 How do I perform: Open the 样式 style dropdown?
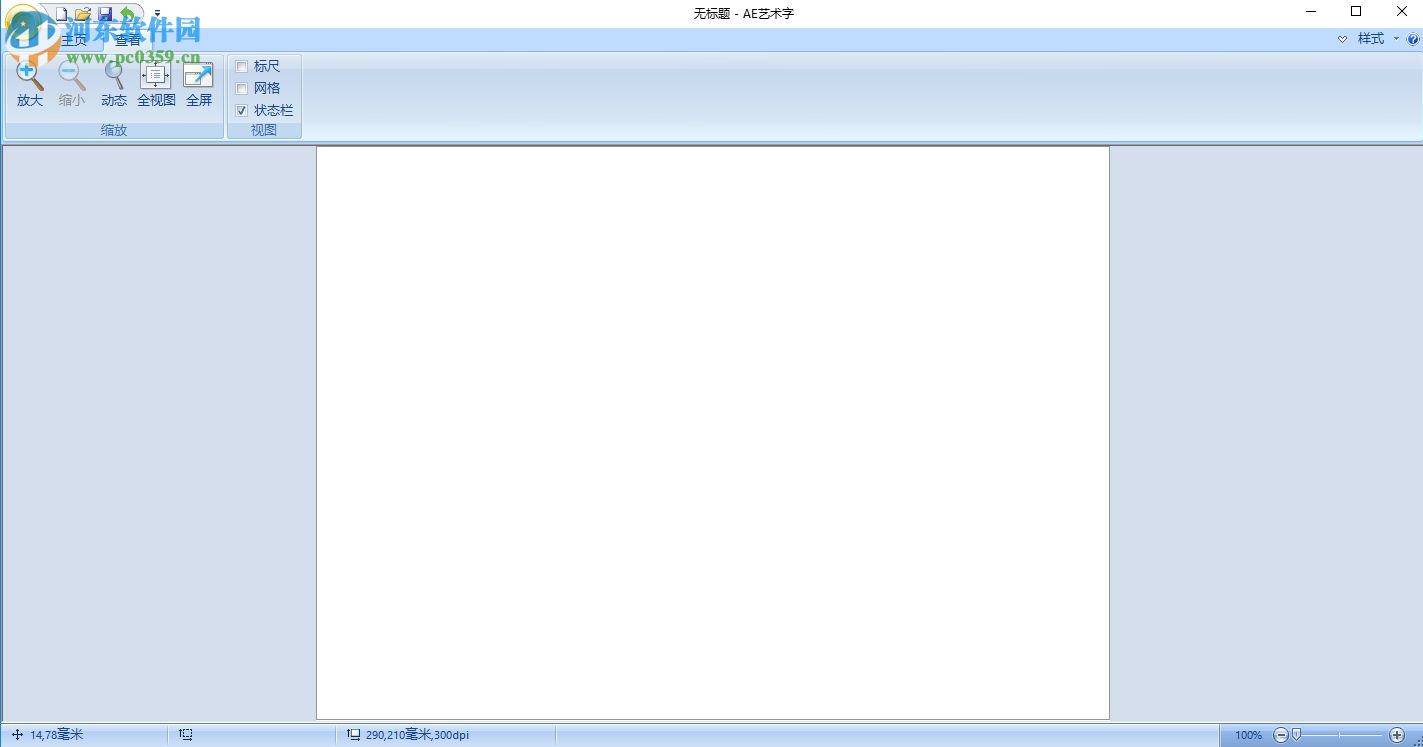click(1377, 39)
